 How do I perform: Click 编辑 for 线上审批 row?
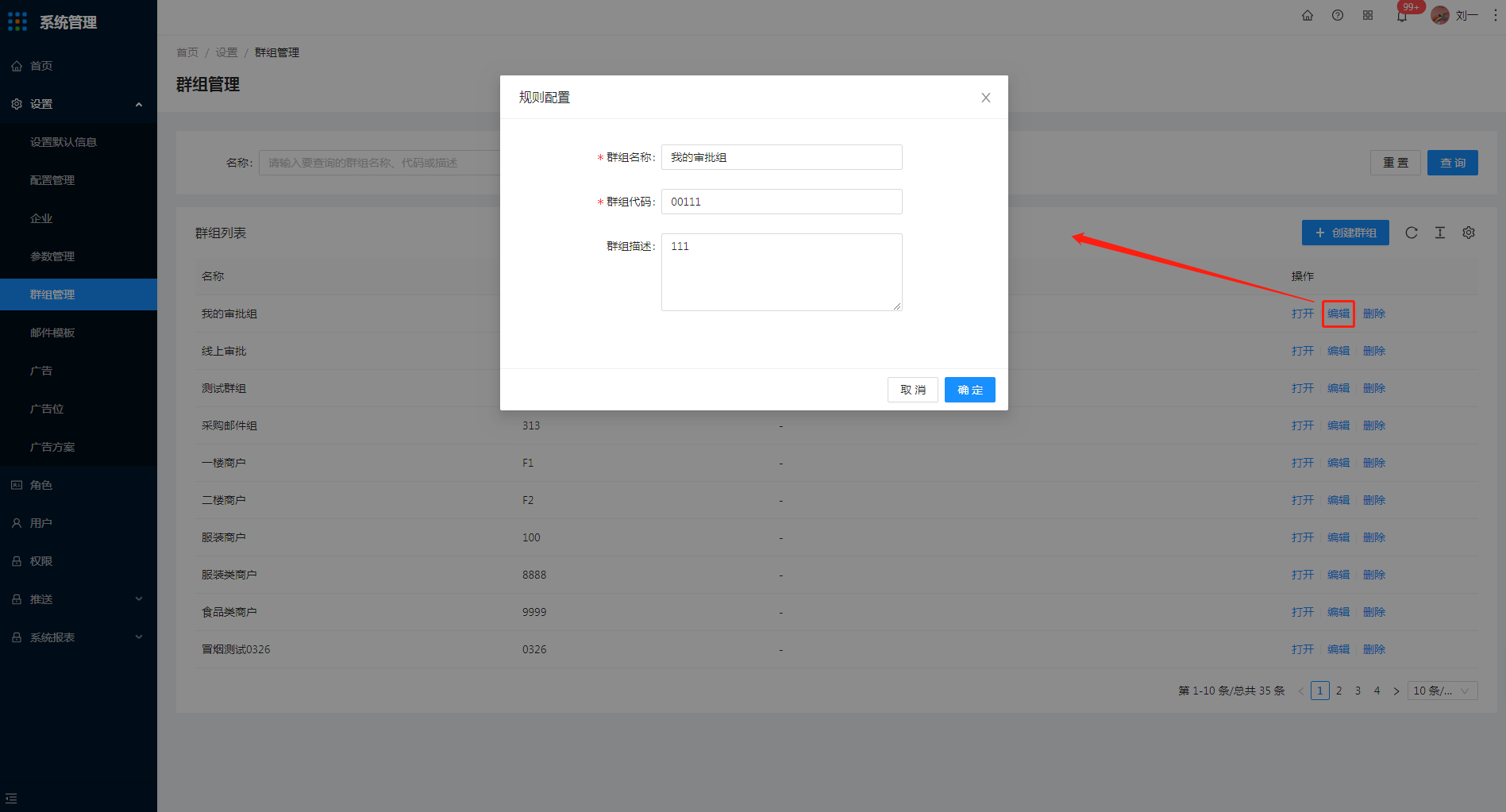pyautogui.click(x=1338, y=351)
